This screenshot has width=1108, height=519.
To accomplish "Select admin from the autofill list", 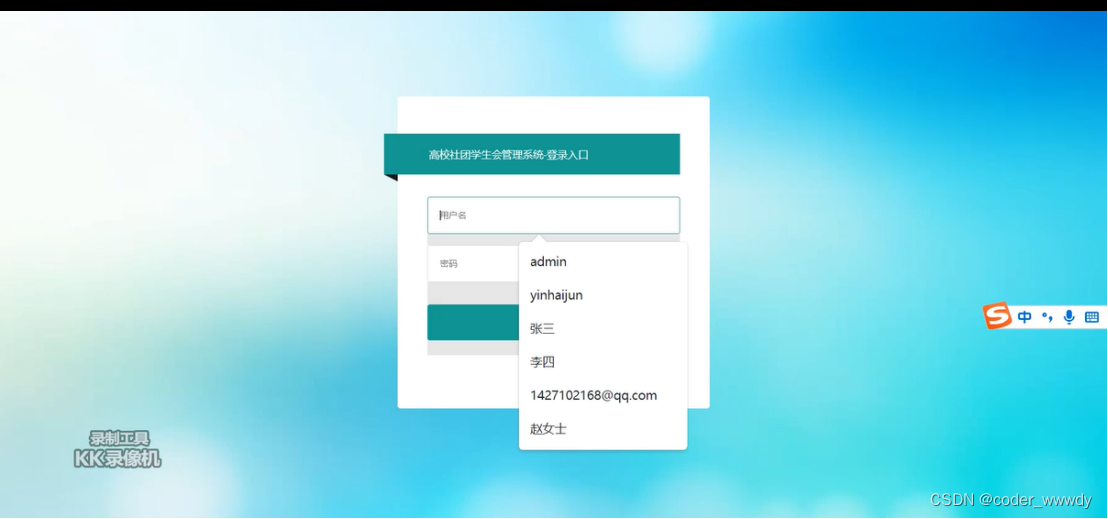I will (603, 262).
